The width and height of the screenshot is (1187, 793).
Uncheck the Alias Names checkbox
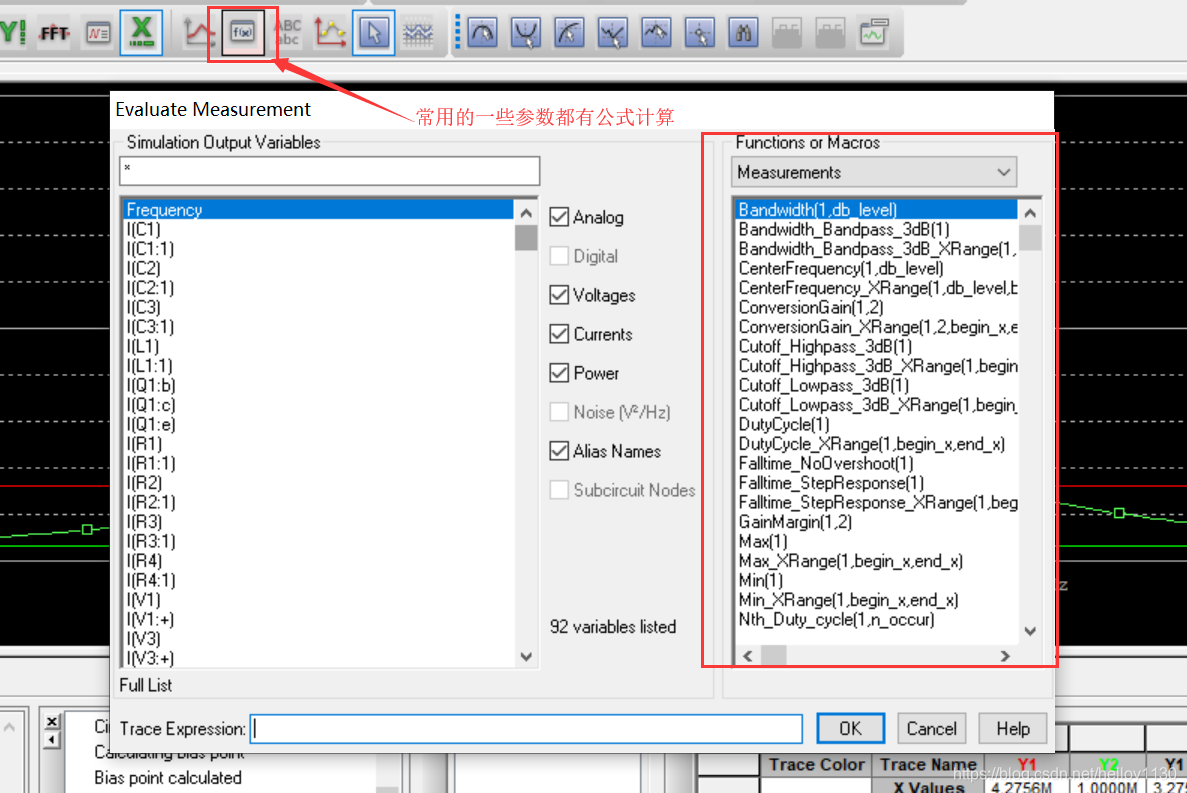(559, 451)
